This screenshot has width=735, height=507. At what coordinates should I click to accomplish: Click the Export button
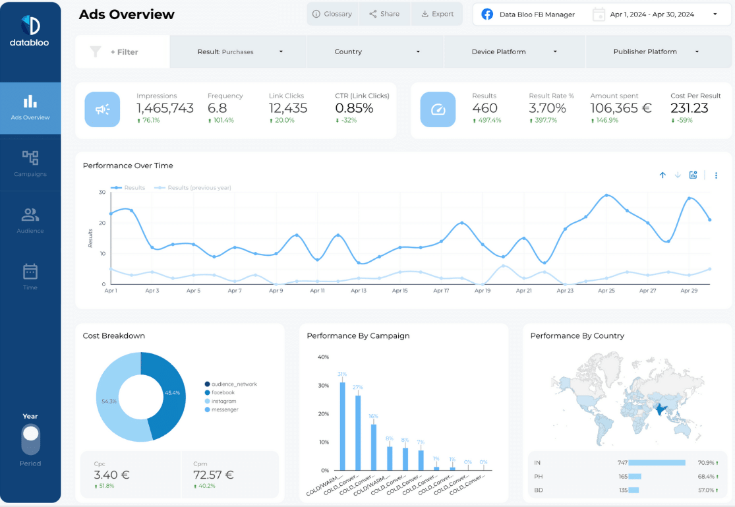click(437, 14)
